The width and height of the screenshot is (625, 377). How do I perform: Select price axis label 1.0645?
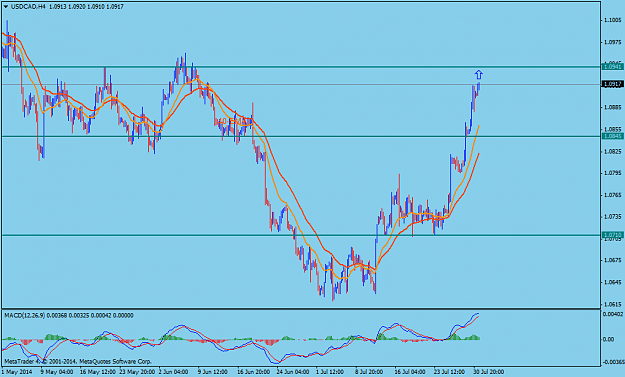(x=613, y=282)
